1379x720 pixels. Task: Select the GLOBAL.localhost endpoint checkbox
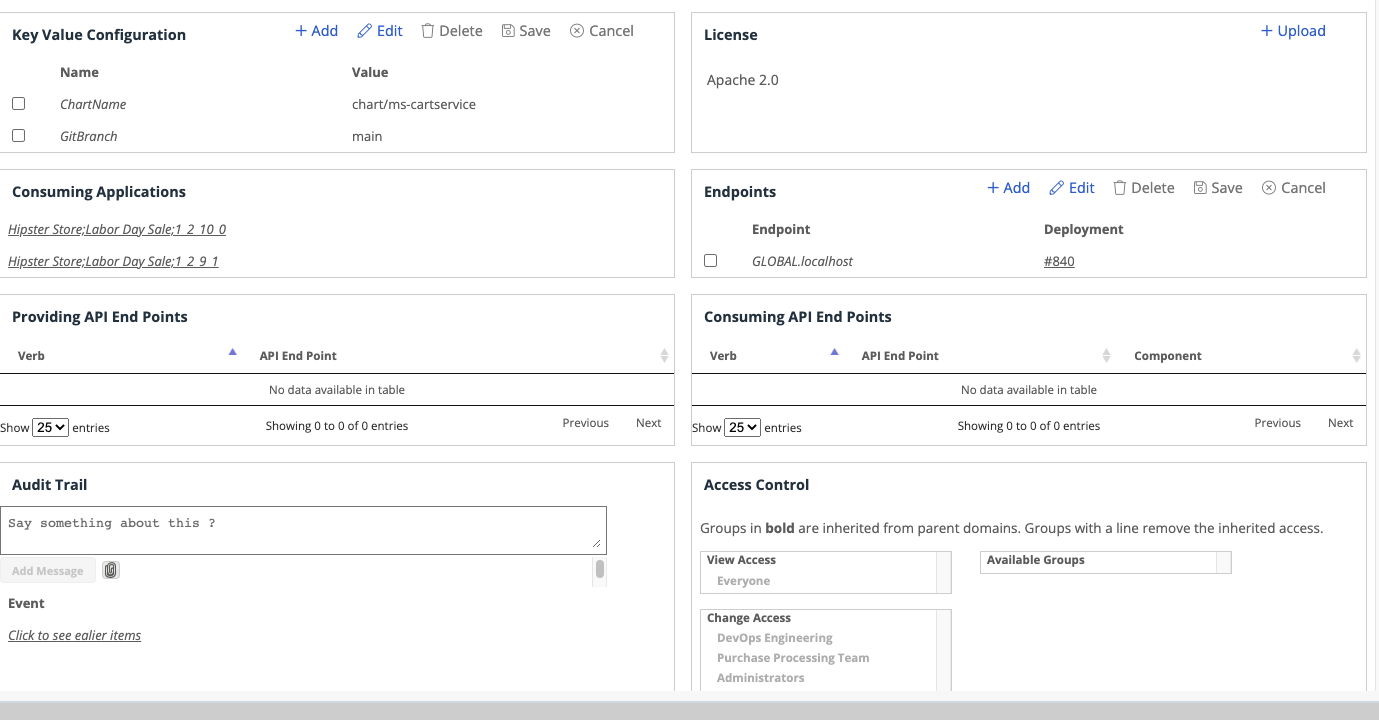711,261
